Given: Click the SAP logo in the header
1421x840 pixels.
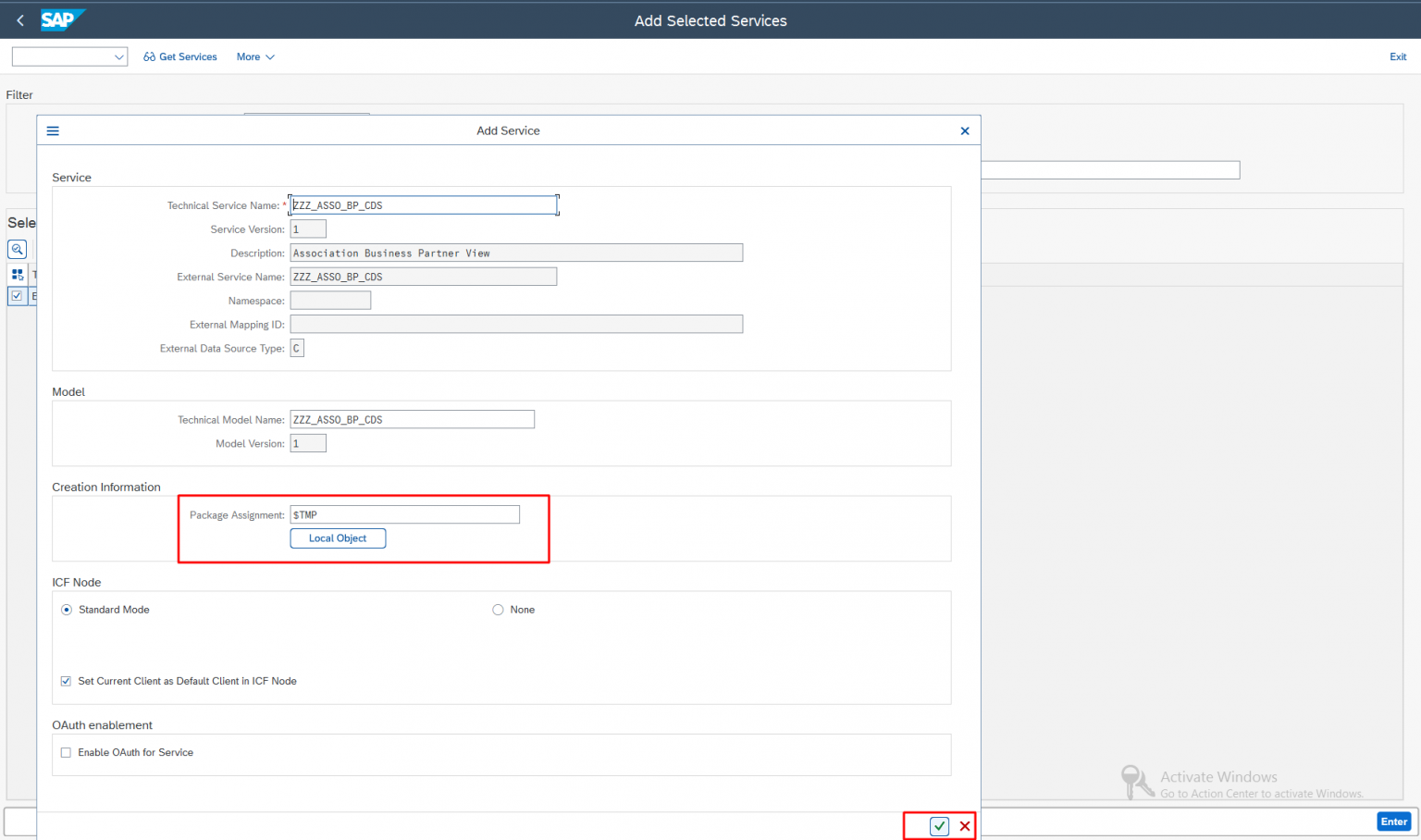Looking at the screenshot, I should coord(61,19).
